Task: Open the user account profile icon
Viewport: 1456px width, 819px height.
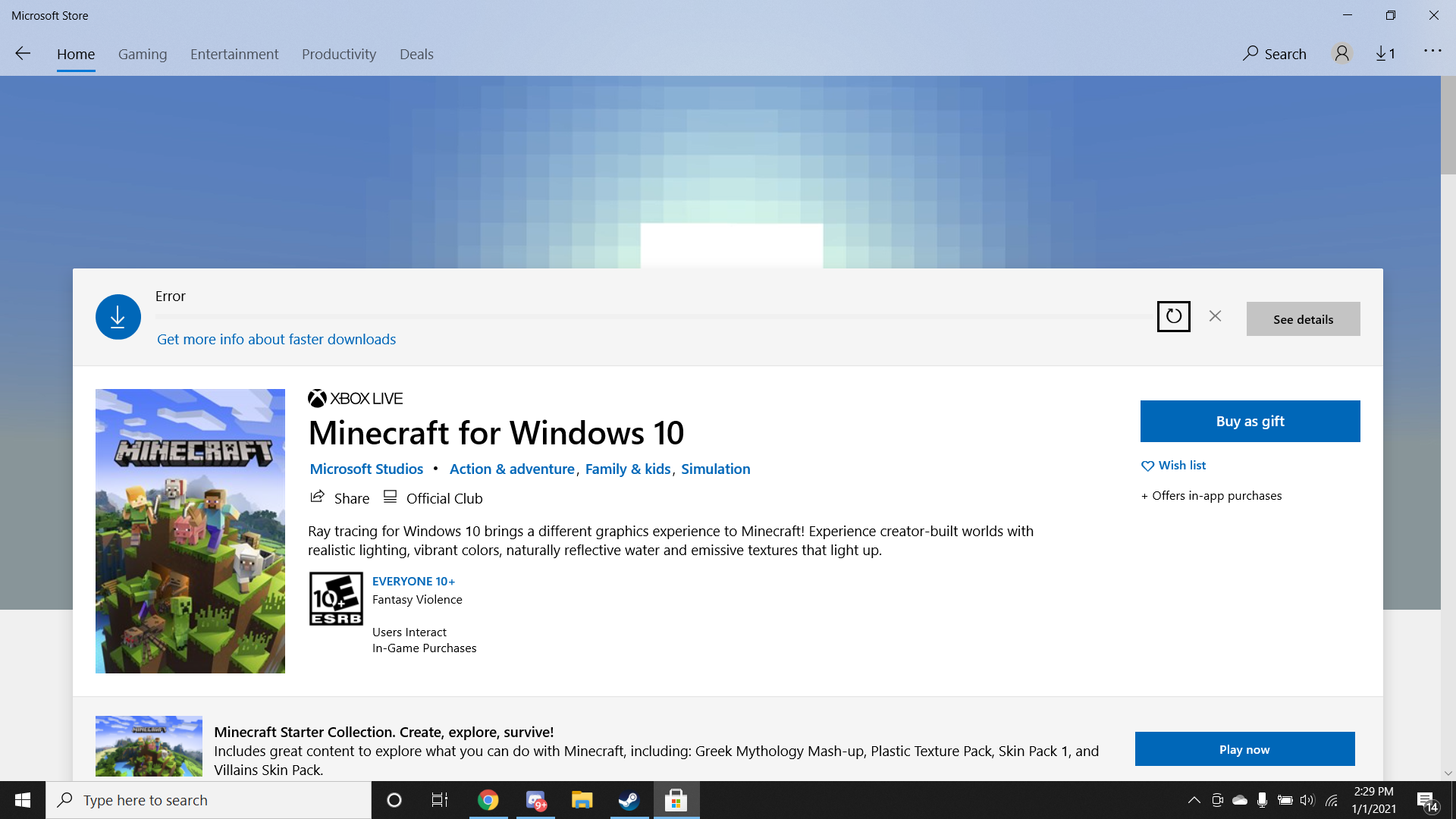Action: (1341, 53)
